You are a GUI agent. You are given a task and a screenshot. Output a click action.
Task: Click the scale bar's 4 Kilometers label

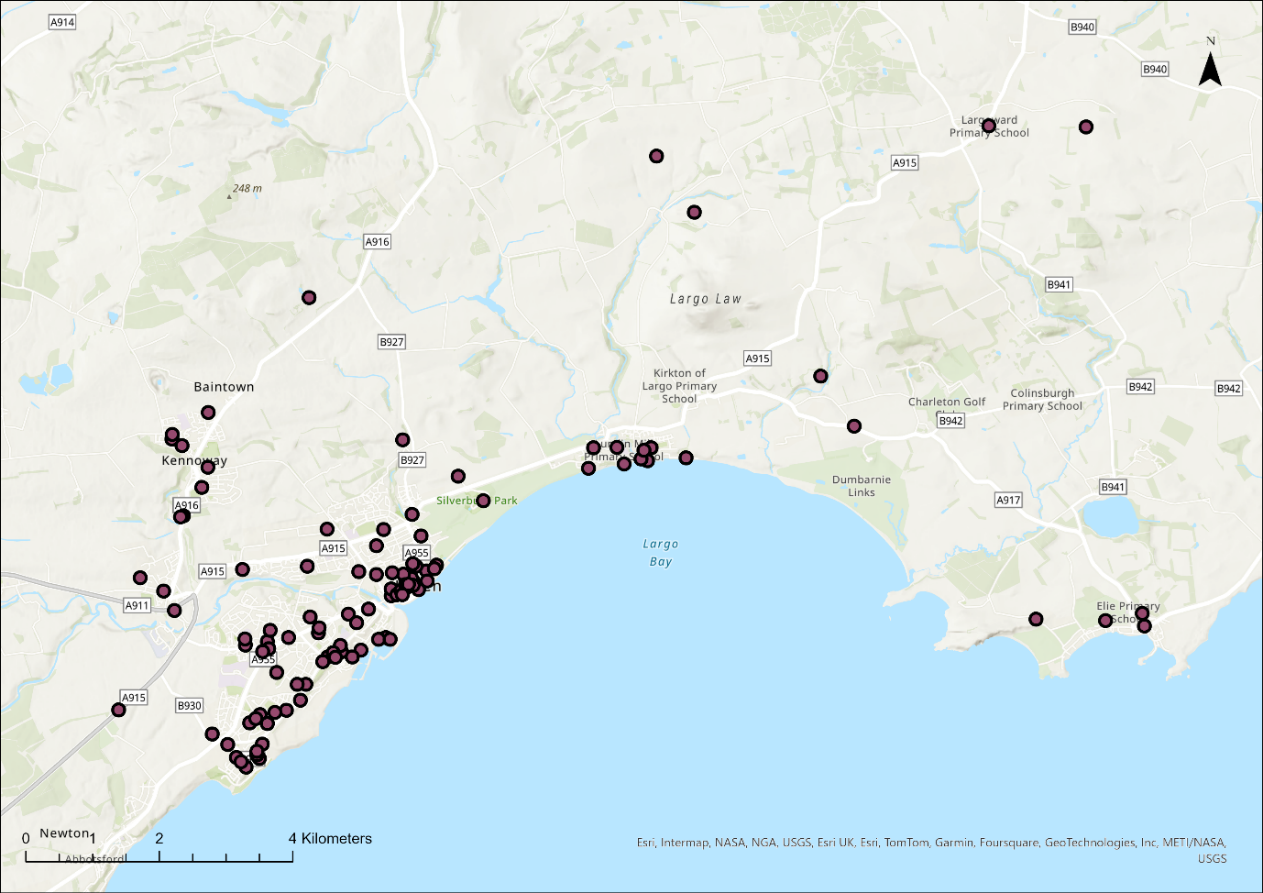click(x=332, y=838)
